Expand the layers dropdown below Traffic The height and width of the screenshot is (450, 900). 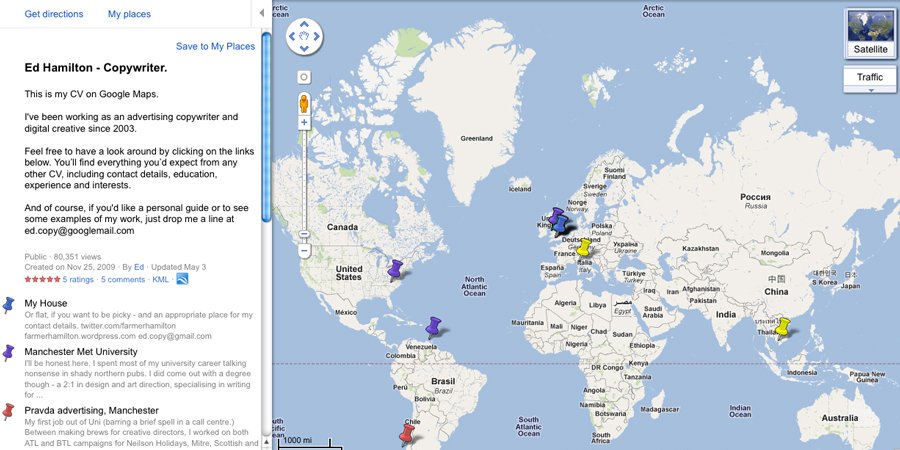tap(870, 90)
